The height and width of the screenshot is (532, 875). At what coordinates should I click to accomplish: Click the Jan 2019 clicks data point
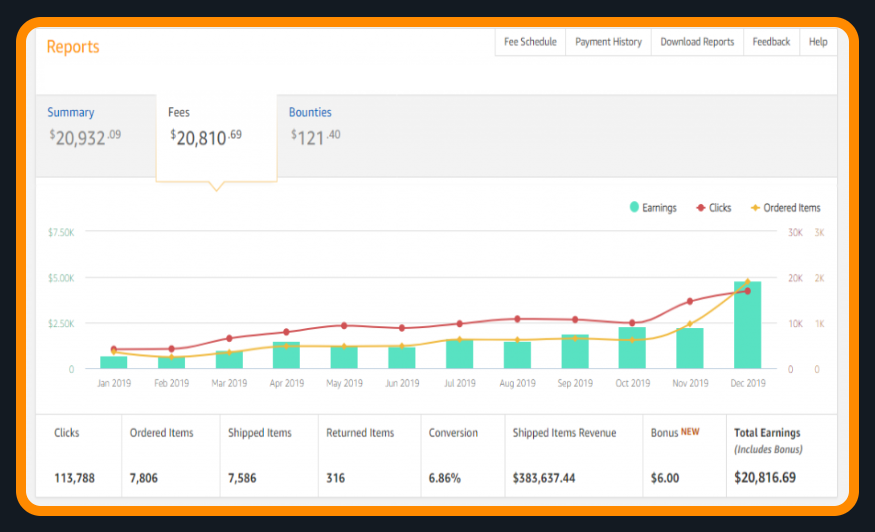pyautogui.click(x=113, y=349)
